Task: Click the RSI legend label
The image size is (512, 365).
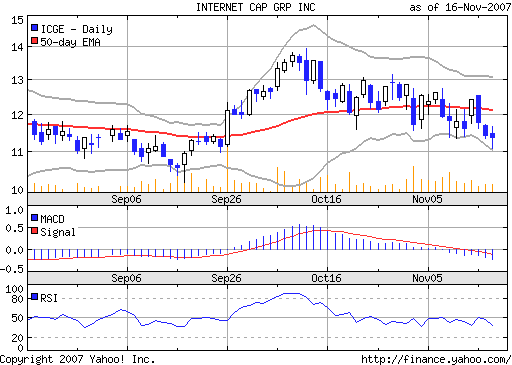Action: [x=49, y=298]
